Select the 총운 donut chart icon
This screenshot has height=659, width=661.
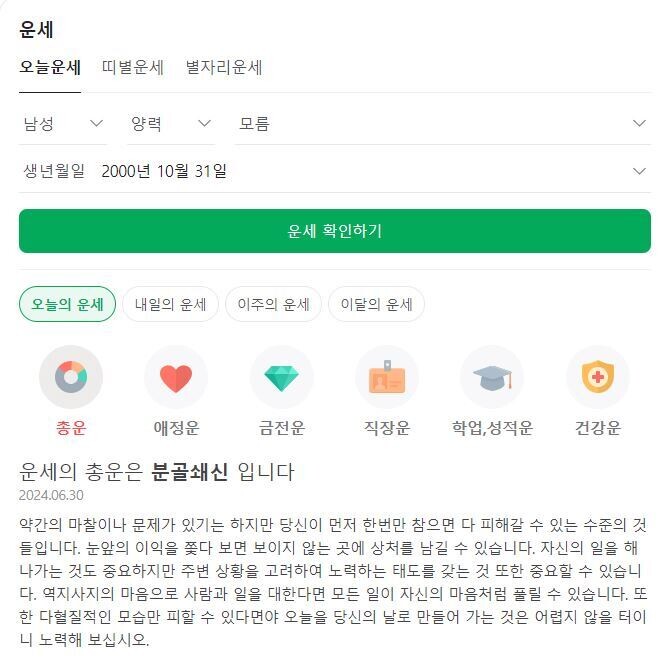[71, 377]
